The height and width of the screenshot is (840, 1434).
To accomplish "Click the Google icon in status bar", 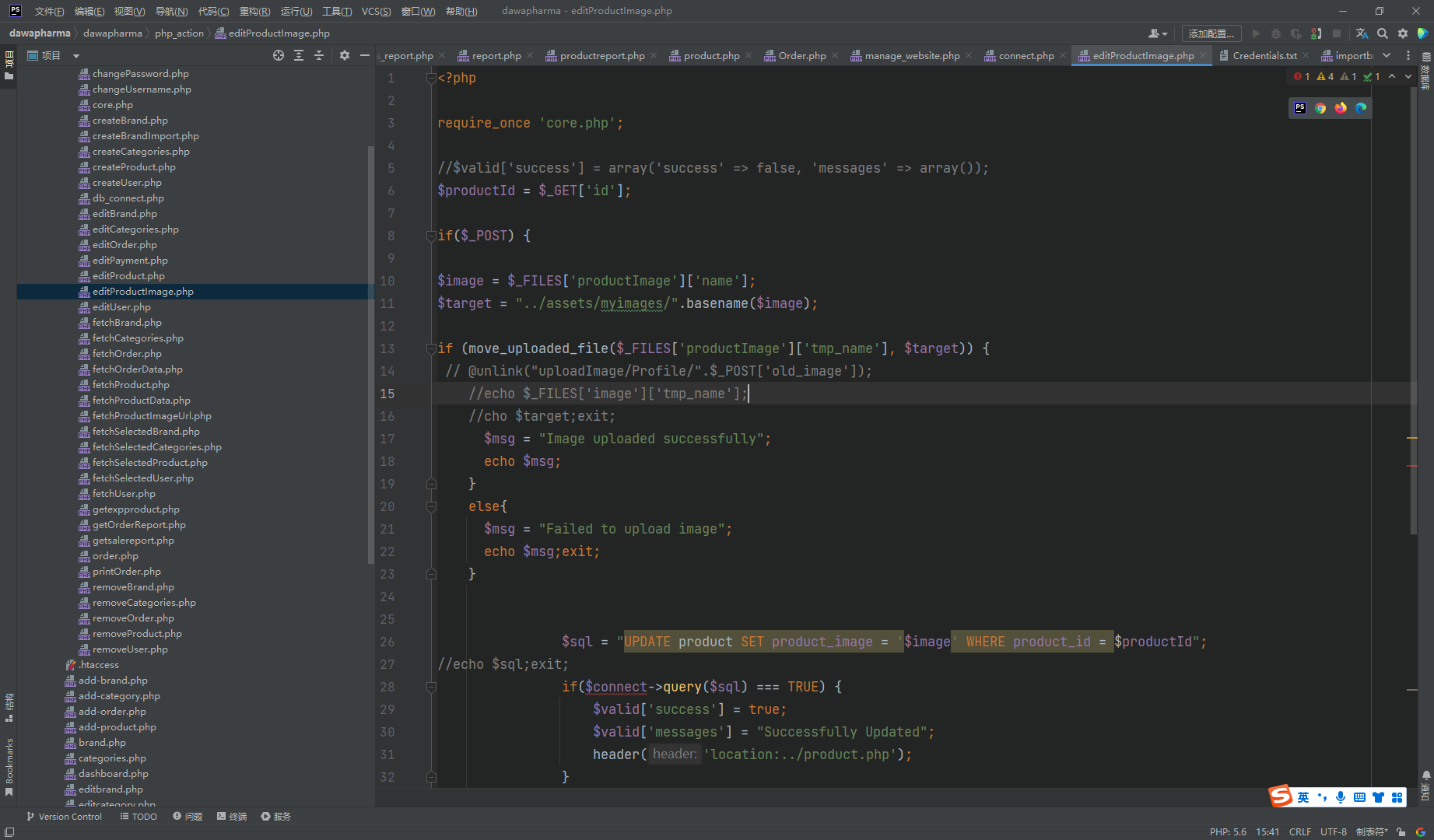I will pyautogui.click(x=1421, y=831).
